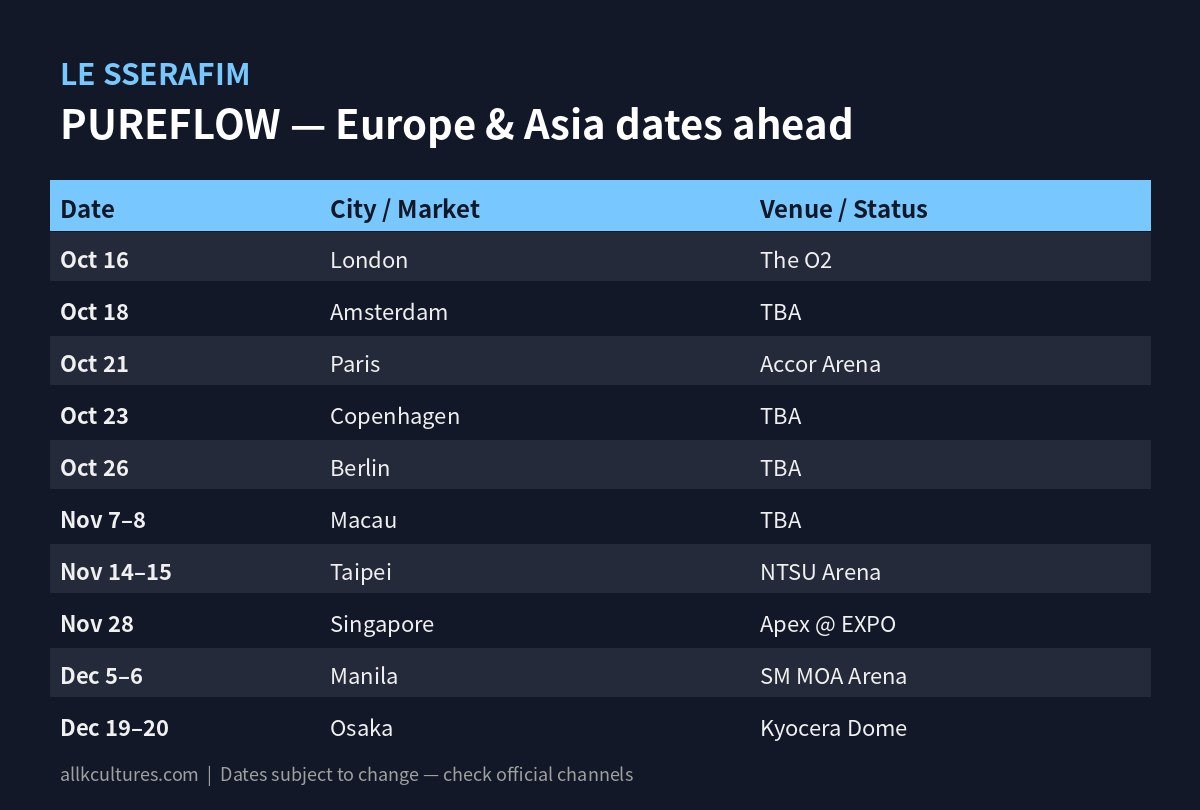Select the Apex @ EXPO venue cell
1200x810 pixels.
point(828,624)
